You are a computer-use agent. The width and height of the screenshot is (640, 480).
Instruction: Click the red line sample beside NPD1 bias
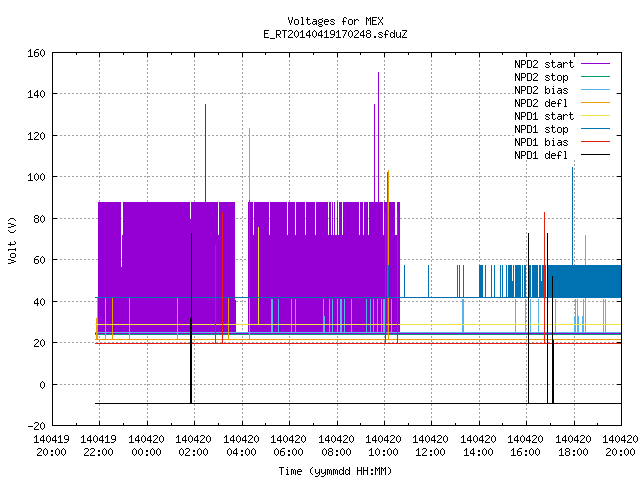tap(596, 142)
